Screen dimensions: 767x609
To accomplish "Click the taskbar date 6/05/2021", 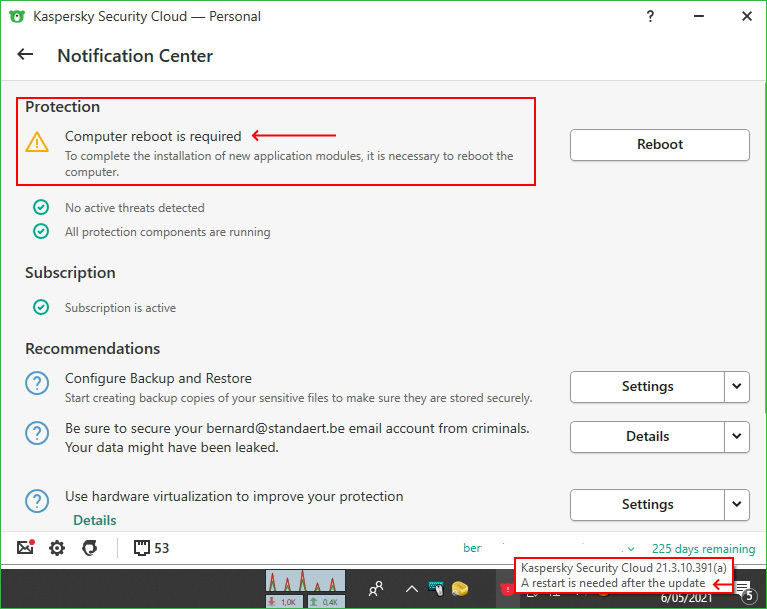I will [686, 598].
